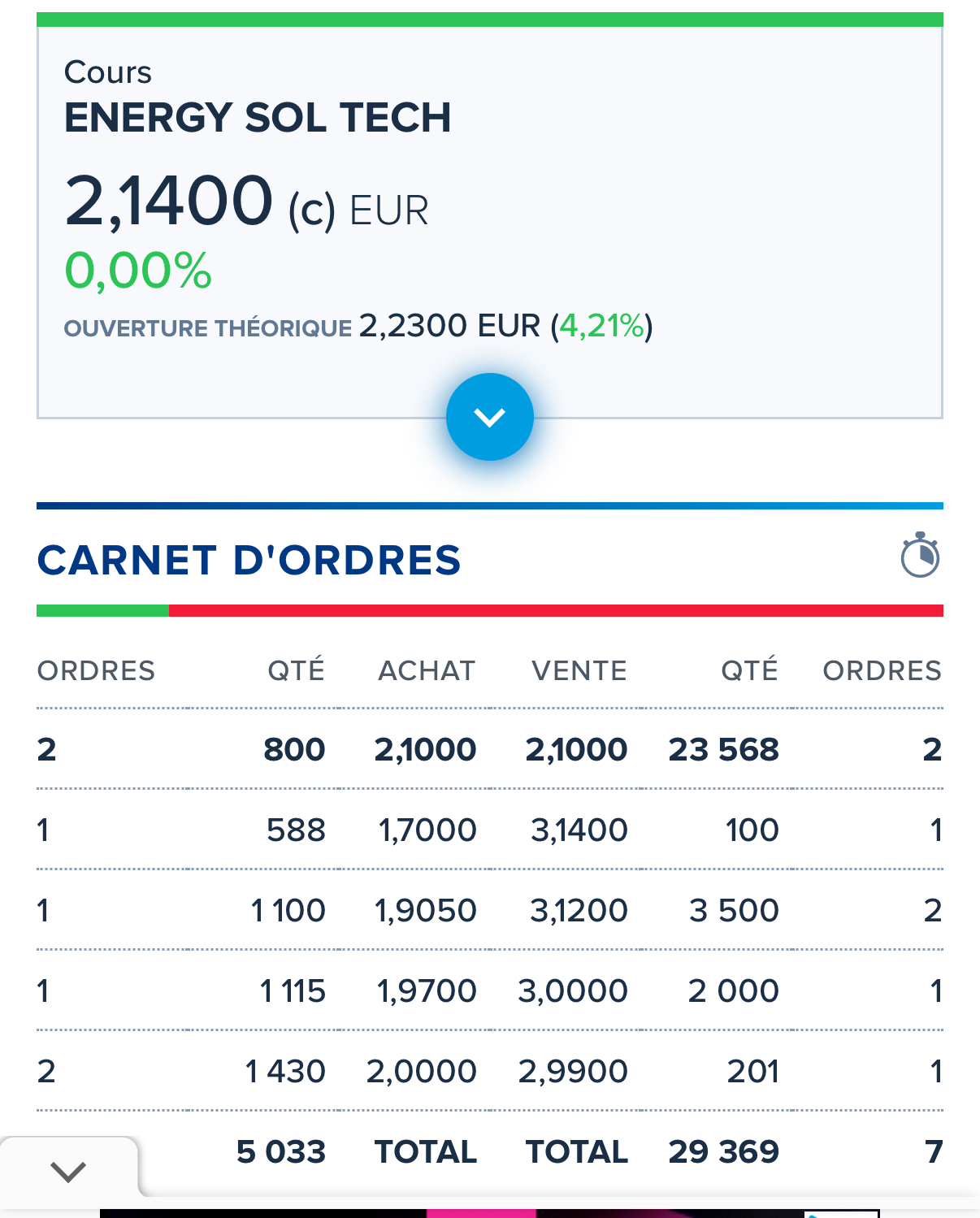This screenshot has width=980, height=1218.
Task: Click the ACHAT column header
Action: 427,670
